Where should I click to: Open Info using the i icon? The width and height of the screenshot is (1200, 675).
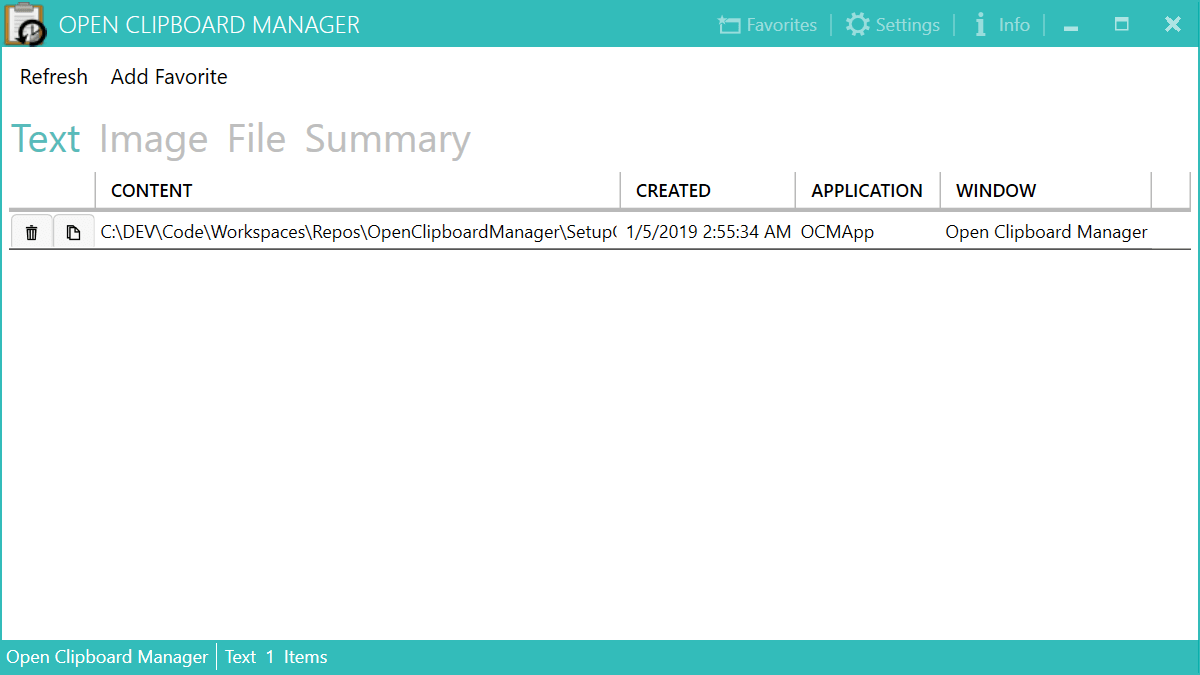(1001, 24)
